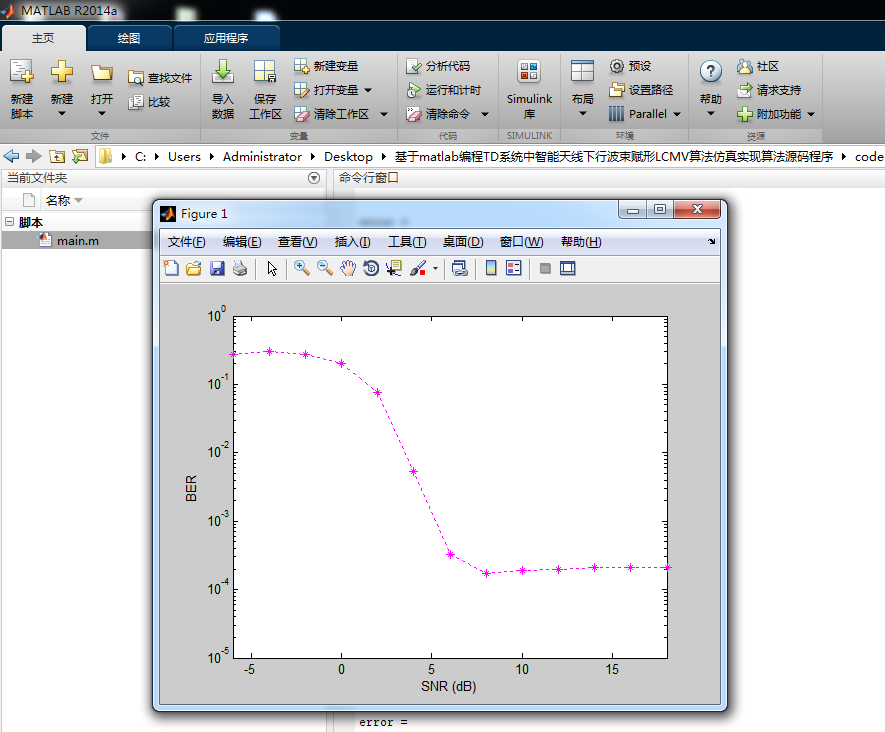Screen dimensions: 885x732
Task: Click the back navigation arrow
Action: pos(11,156)
